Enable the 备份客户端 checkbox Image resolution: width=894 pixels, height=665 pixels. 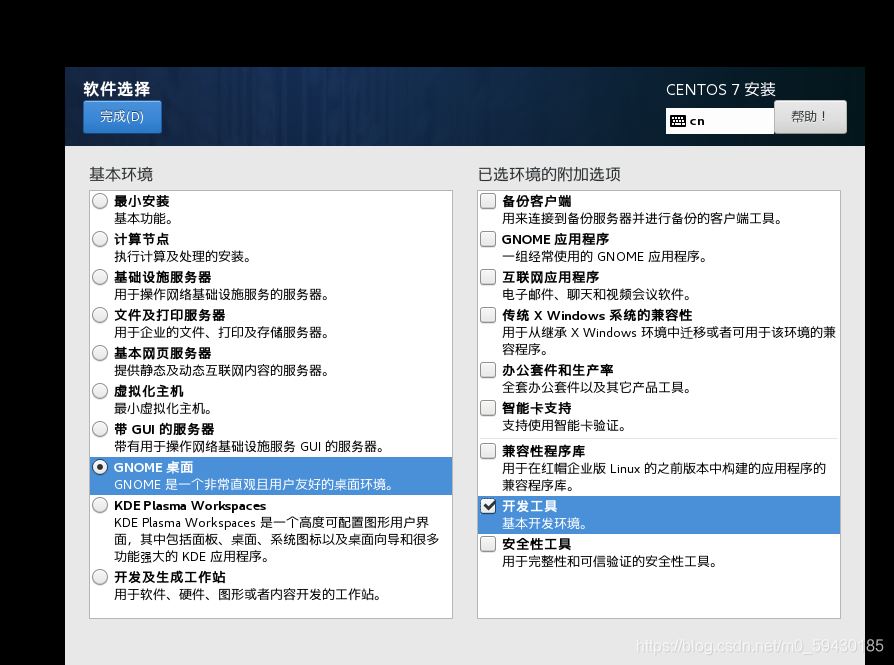(x=488, y=201)
